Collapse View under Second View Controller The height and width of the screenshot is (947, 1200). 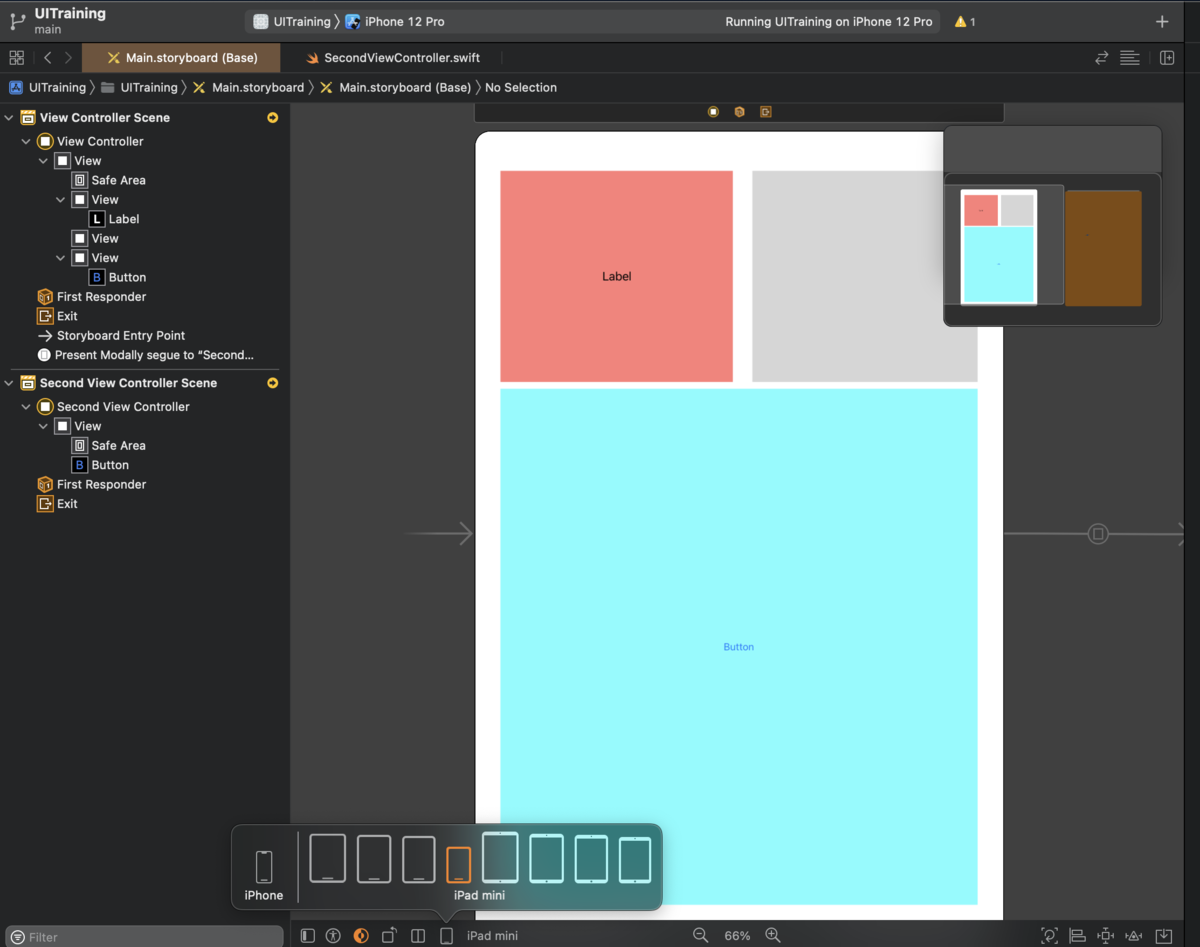point(43,426)
